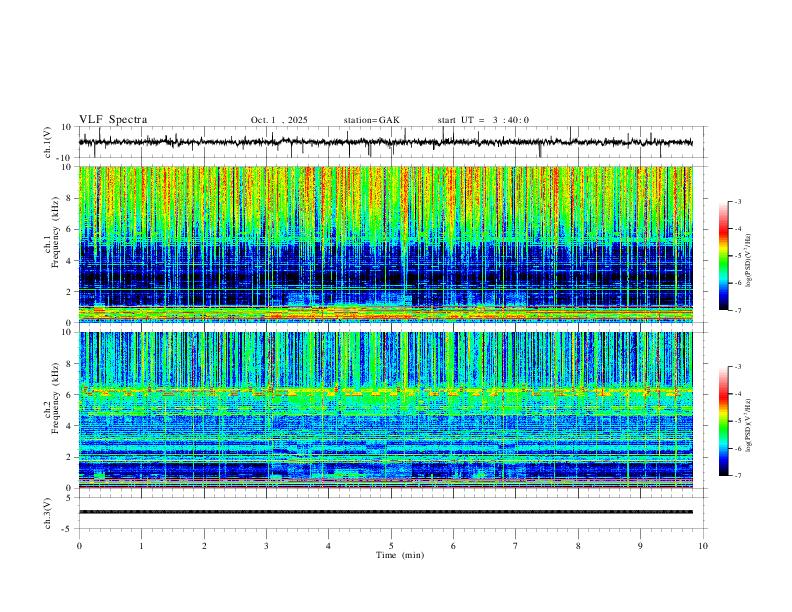Click time axis tick label "10"
Viewport: 792px width, 612px height.
(703, 546)
